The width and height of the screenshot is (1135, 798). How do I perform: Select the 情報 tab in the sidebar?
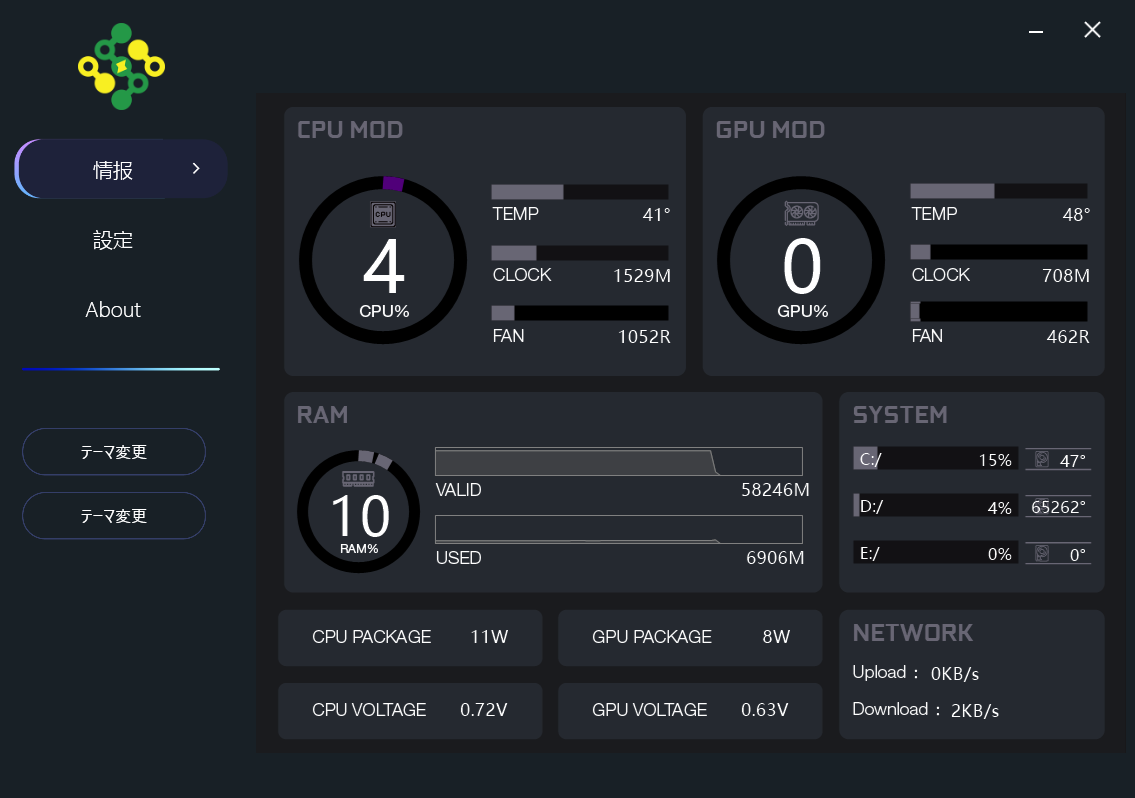pos(113,170)
